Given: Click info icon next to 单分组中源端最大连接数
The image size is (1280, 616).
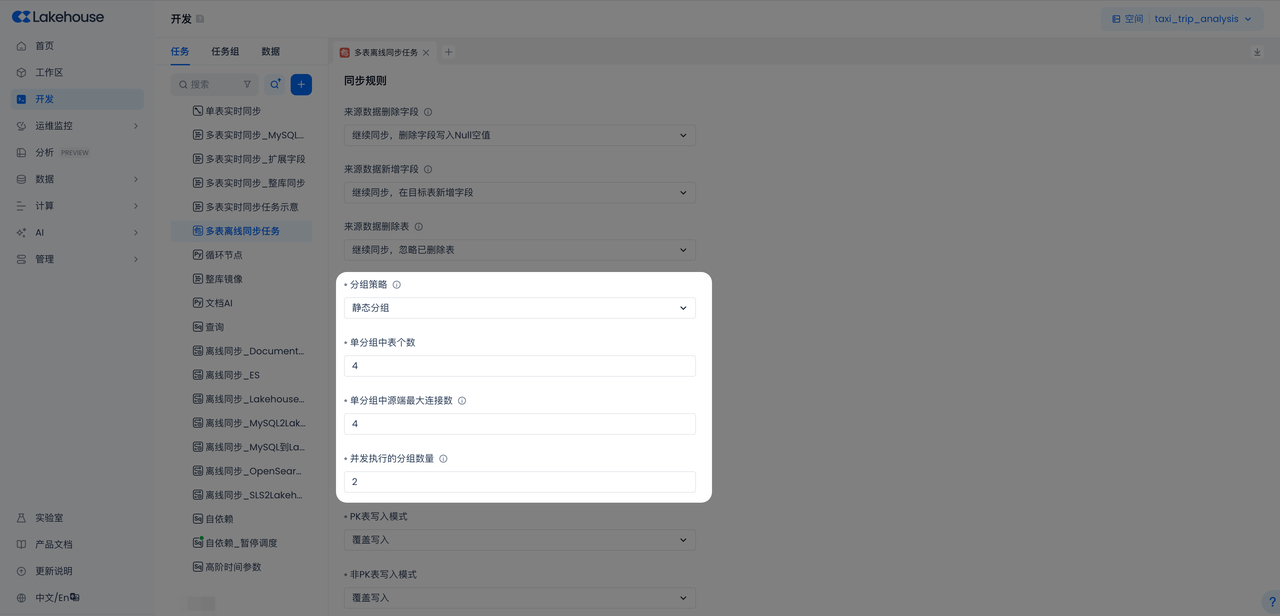Looking at the screenshot, I should (x=462, y=401).
